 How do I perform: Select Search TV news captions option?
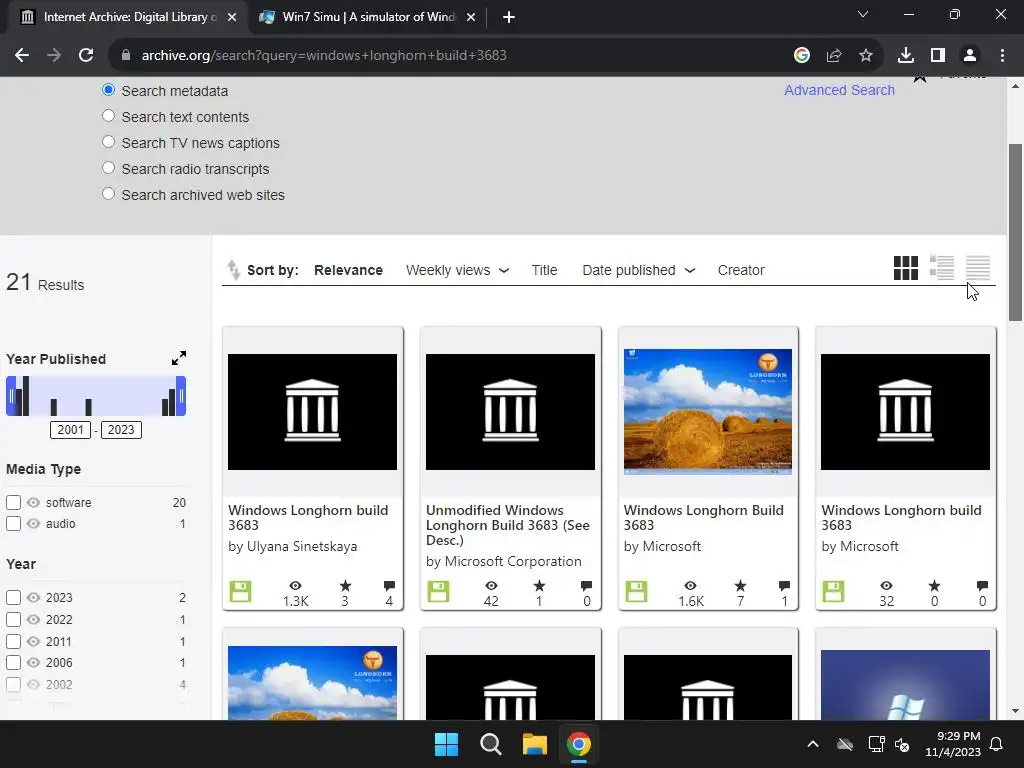pos(108,142)
